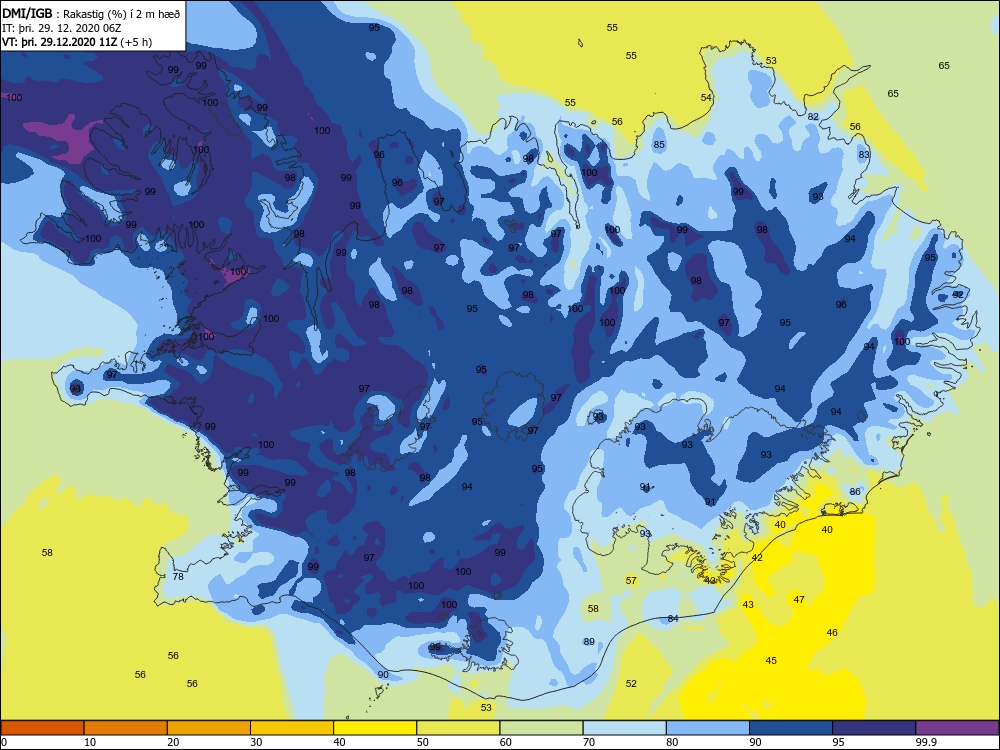This screenshot has width=1000, height=750.
Task: Click the '89' humidity value on the map
Action: pos(589,642)
